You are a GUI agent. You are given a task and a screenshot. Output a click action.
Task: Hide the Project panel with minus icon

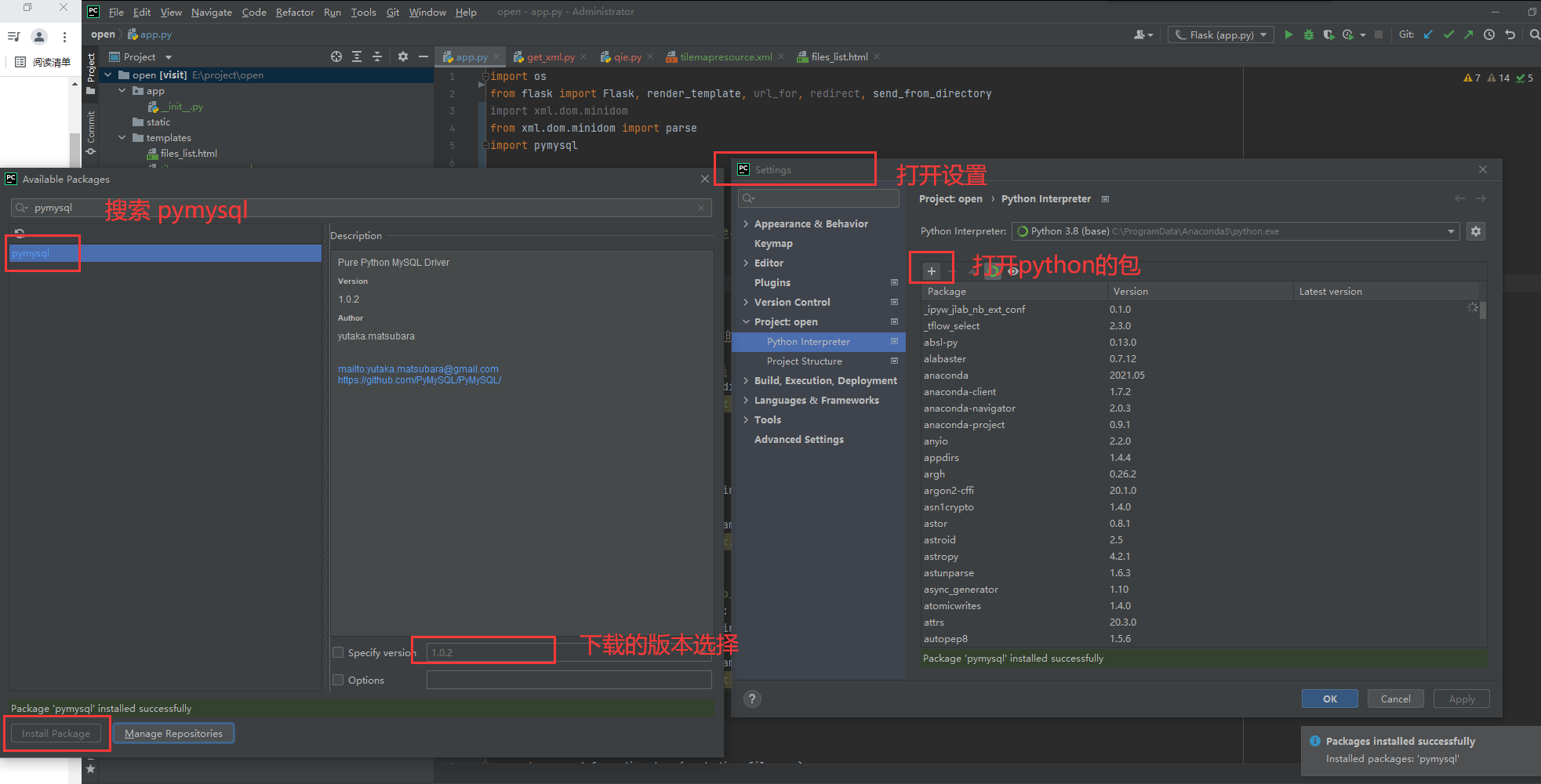coord(423,56)
